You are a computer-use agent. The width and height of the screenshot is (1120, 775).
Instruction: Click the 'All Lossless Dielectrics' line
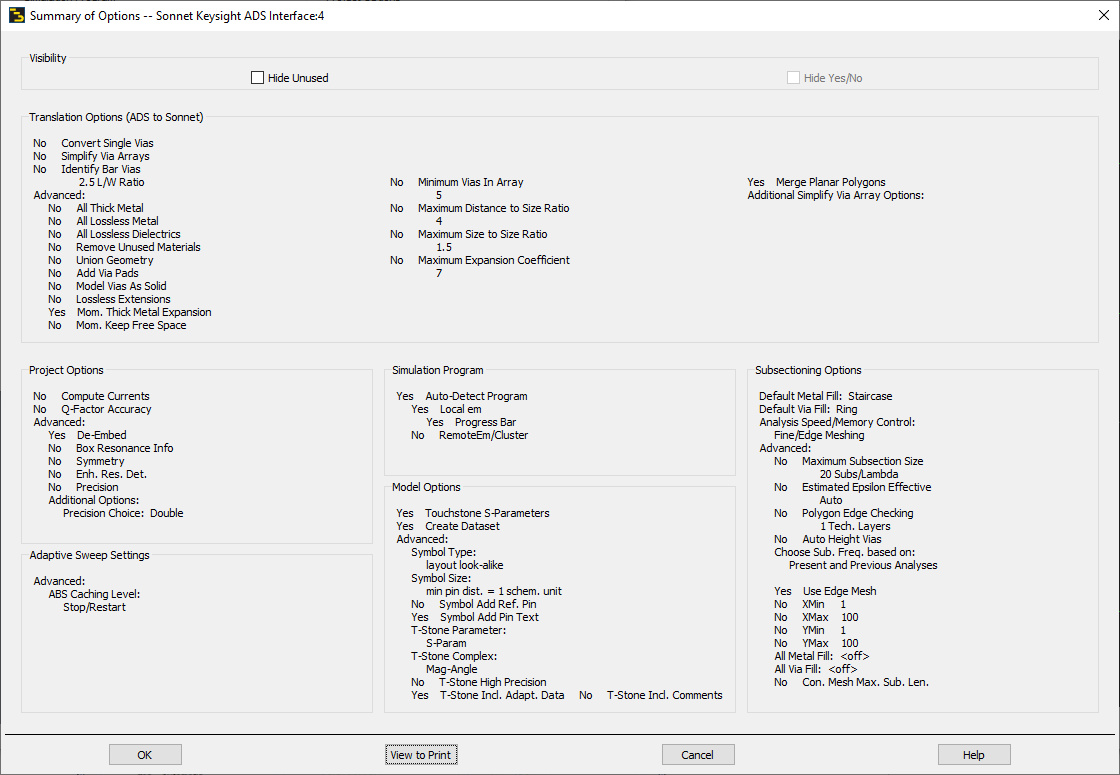coord(129,234)
